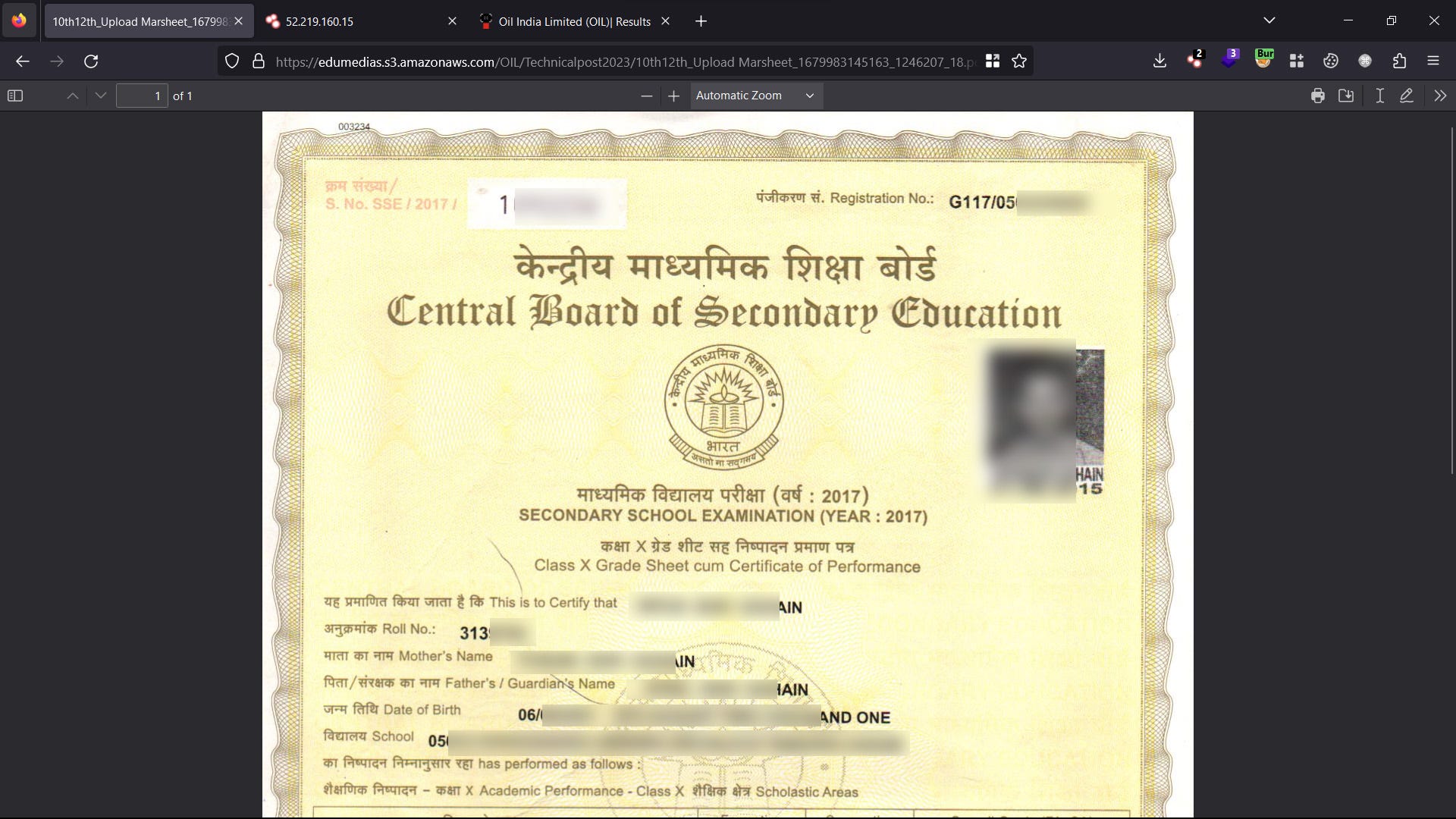
Task: Click the candidate photo on certificate
Action: coord(1045,422)
